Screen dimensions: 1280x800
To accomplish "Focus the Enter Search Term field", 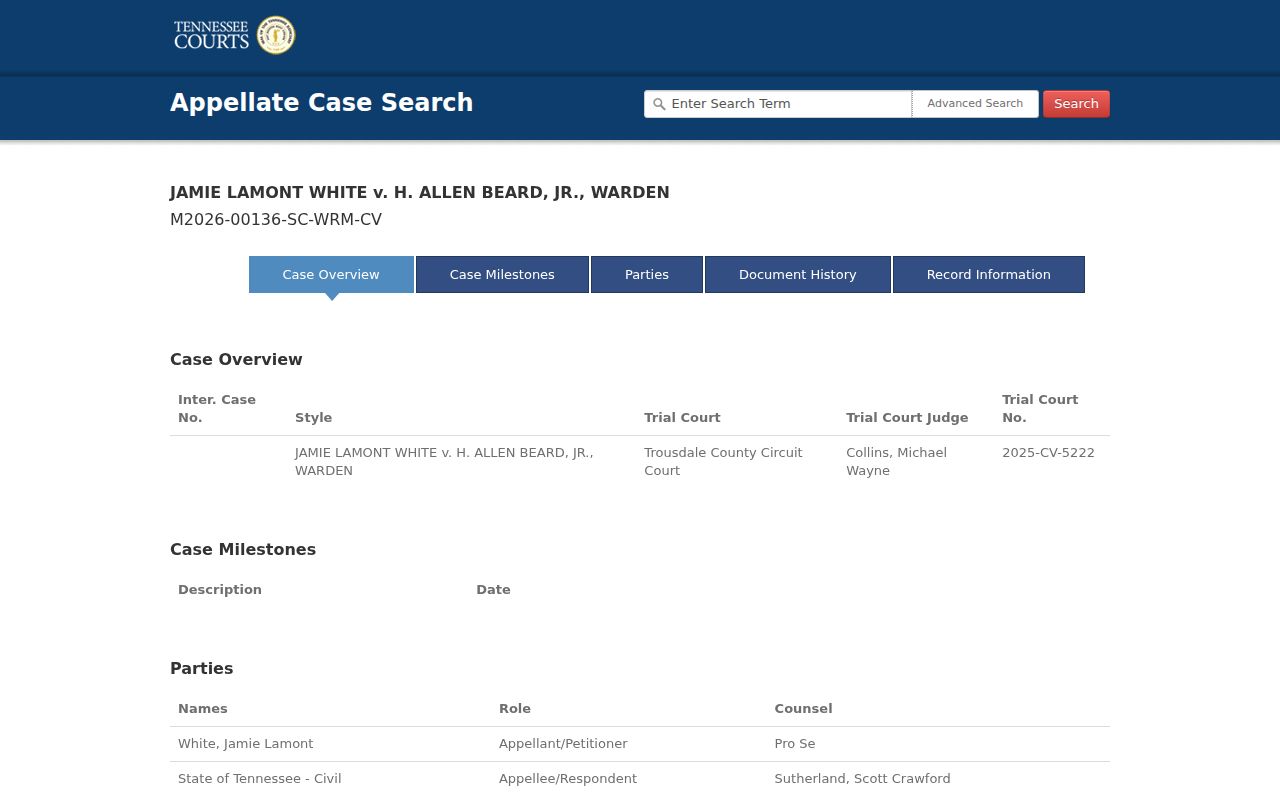I will click(x=778, y=104).
